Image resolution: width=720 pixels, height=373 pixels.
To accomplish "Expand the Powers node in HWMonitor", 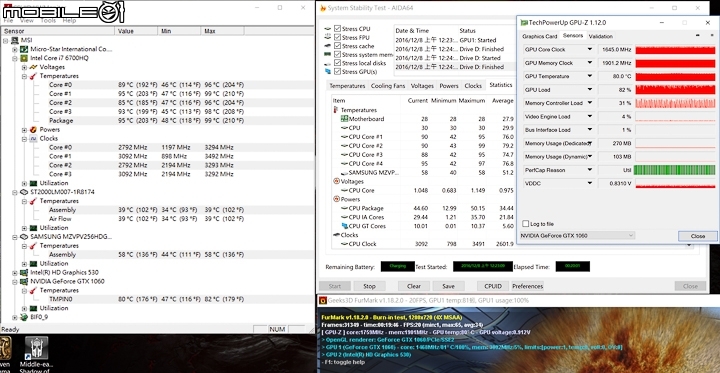I will pyautogui.click(x=24, y=130).
